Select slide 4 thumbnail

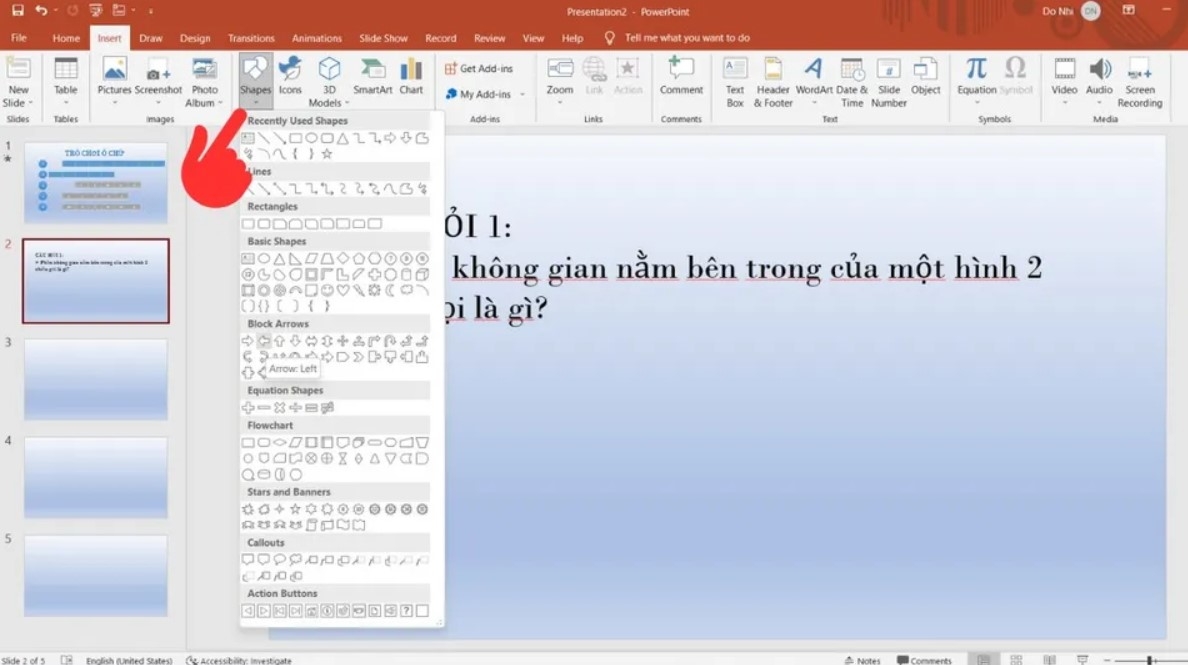pos(95,477)
